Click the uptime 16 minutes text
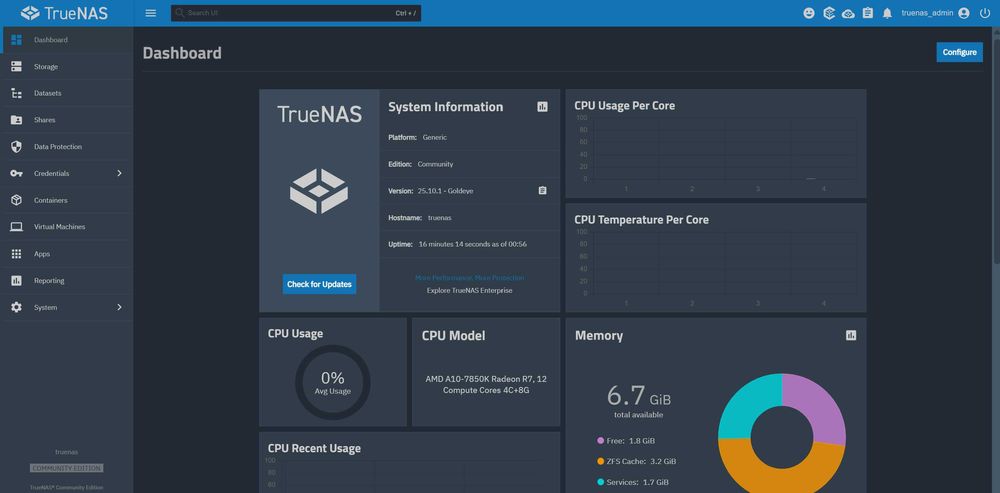 pyautogui.click(x=473, y=244)
